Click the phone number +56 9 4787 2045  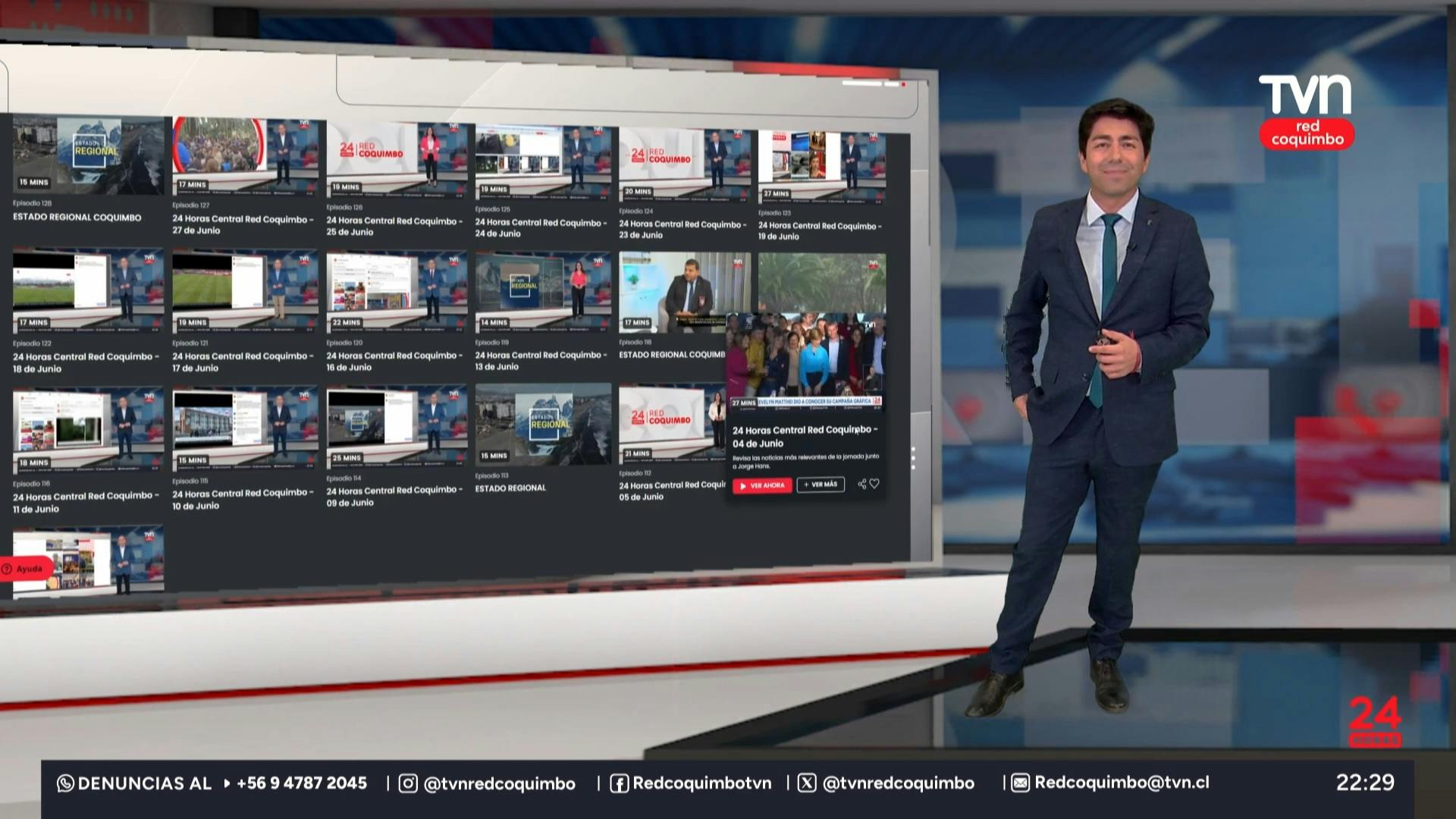302,783
